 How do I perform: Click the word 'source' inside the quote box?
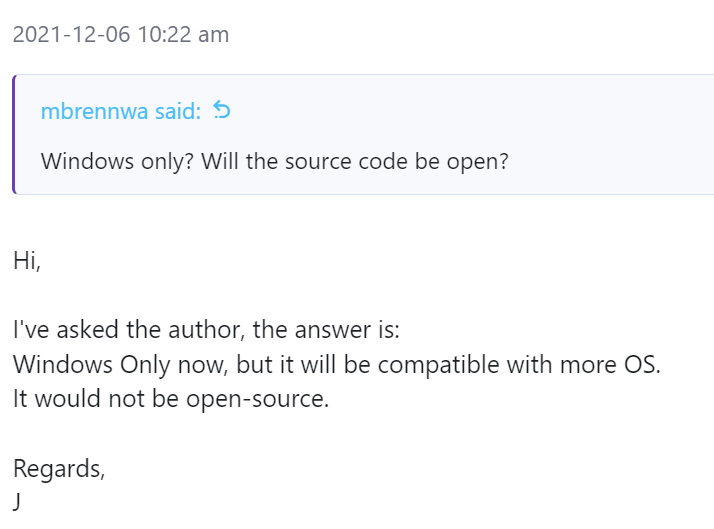point(318,162)
